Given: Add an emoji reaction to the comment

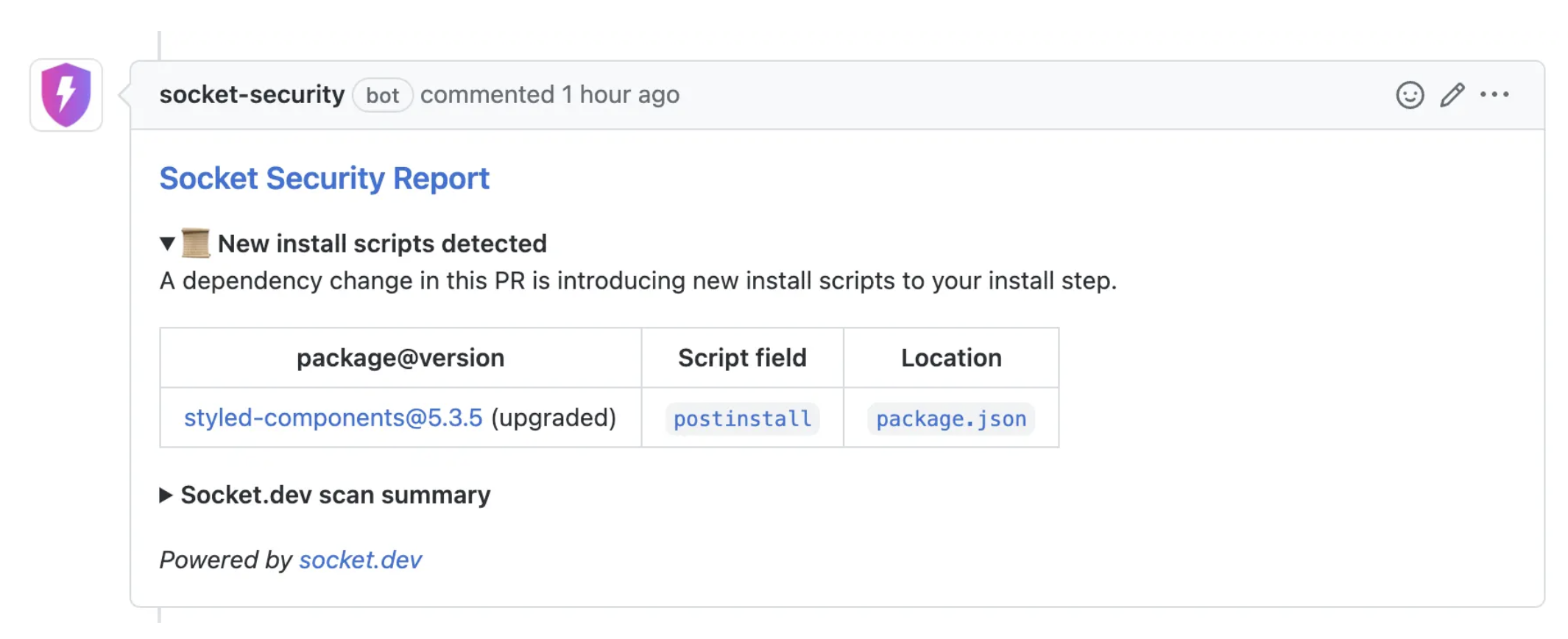Looking at the screenshot, I should (x=1410, y=95).
